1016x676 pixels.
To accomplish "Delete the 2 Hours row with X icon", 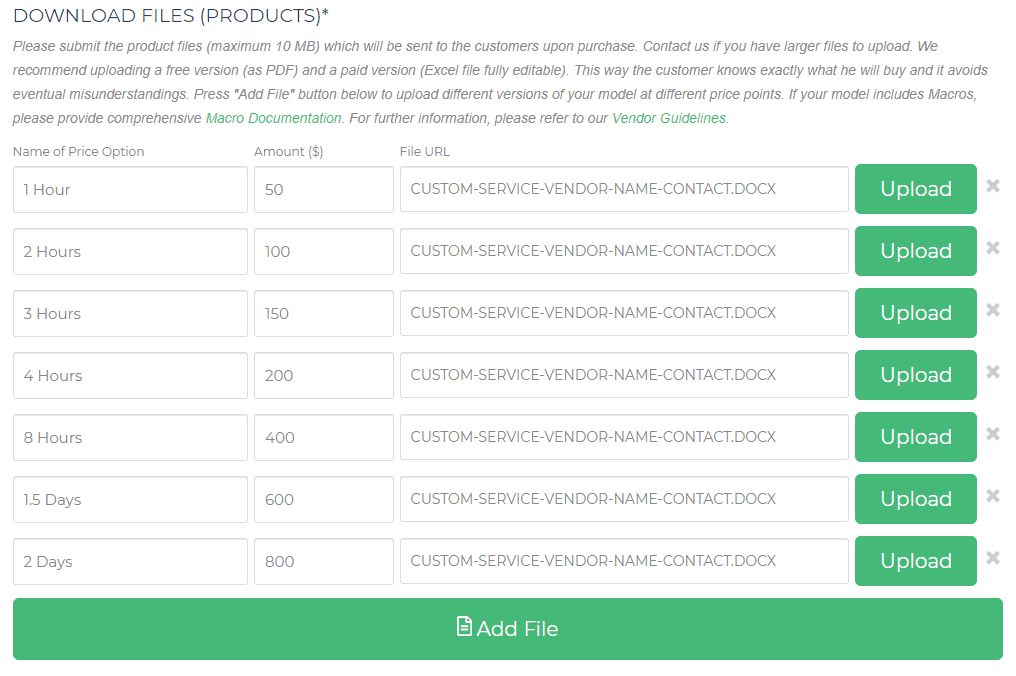I will coord(993,248).
